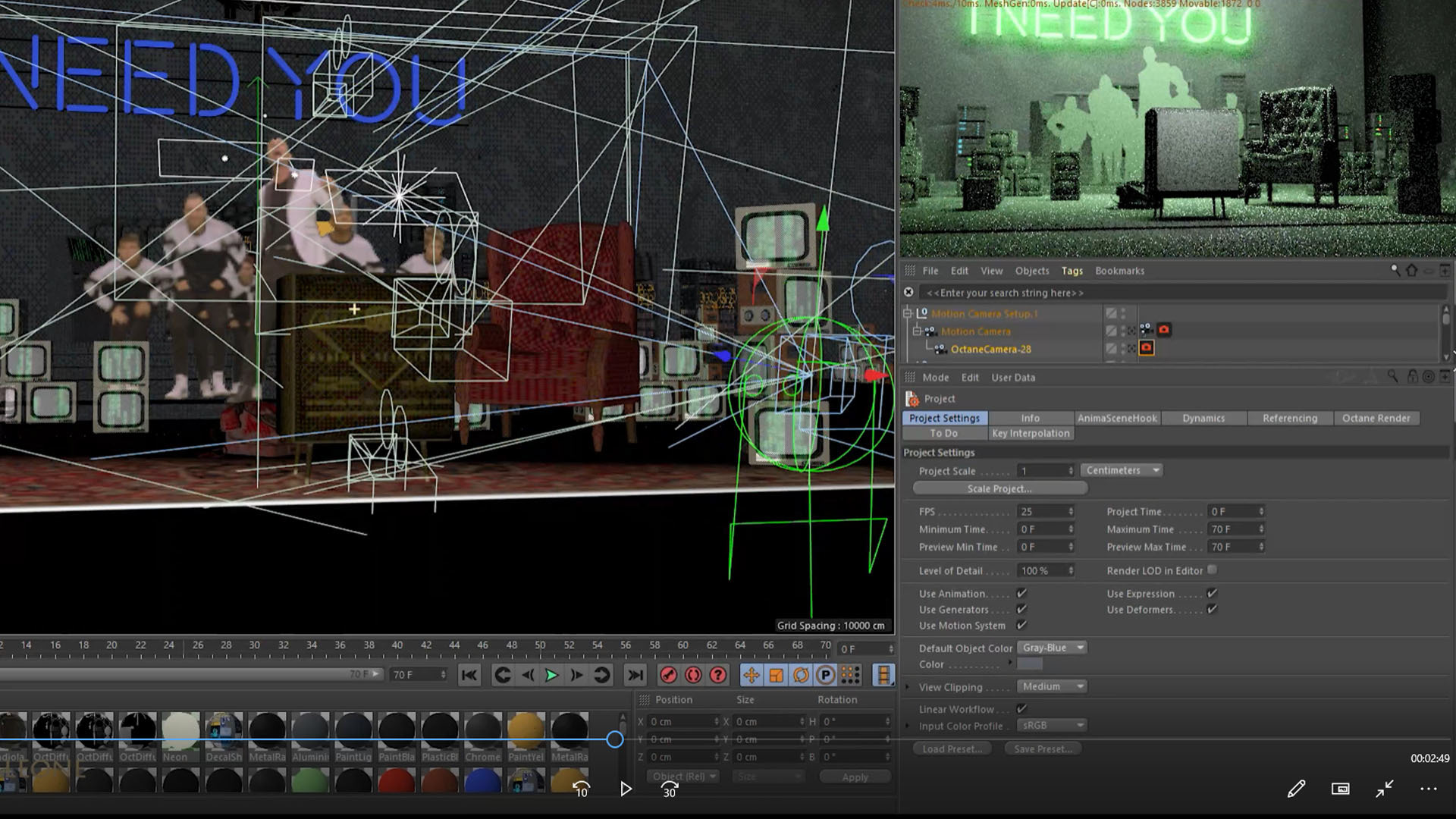Toggle layer swatch for Motion Camera Setup.1

1111,312
